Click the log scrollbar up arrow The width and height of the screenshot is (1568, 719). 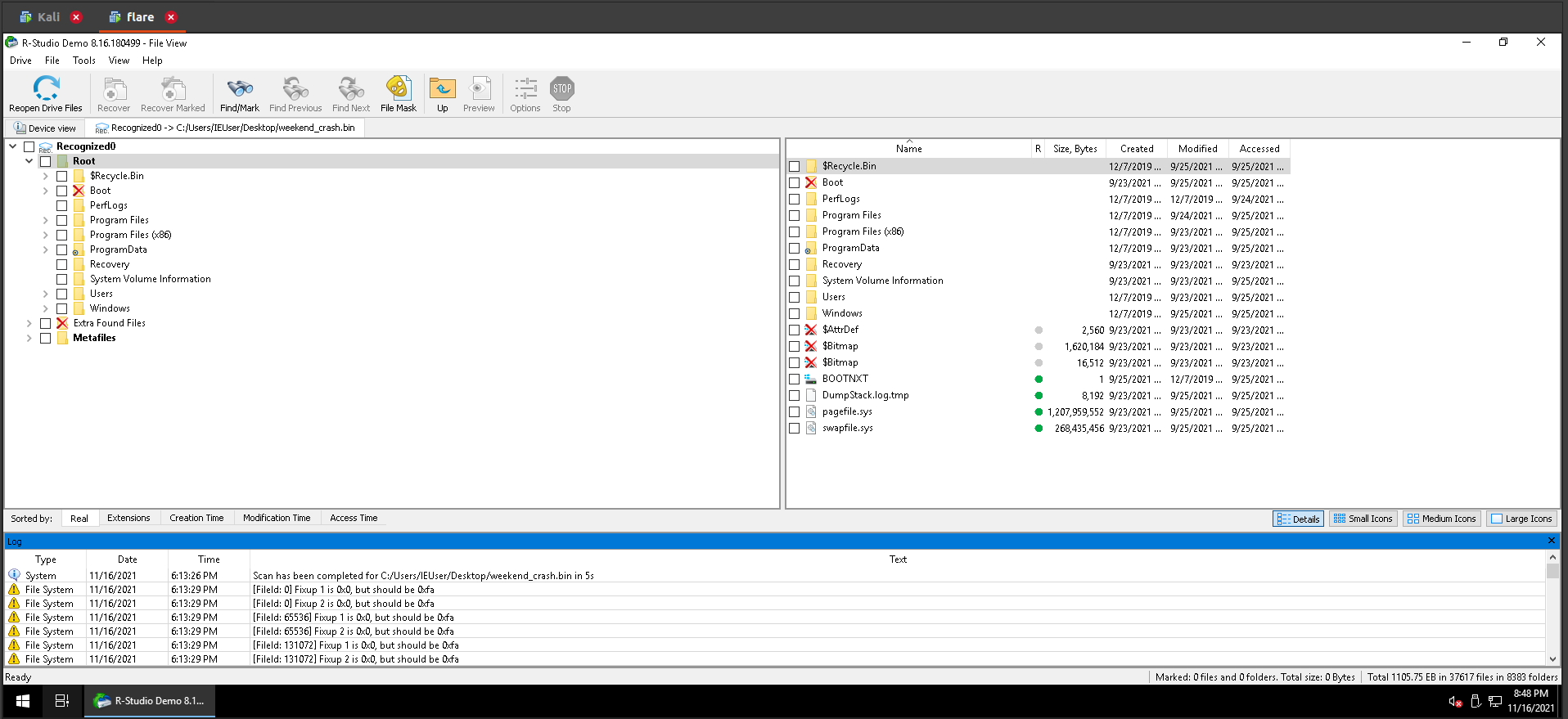(x=1552, y=557)
